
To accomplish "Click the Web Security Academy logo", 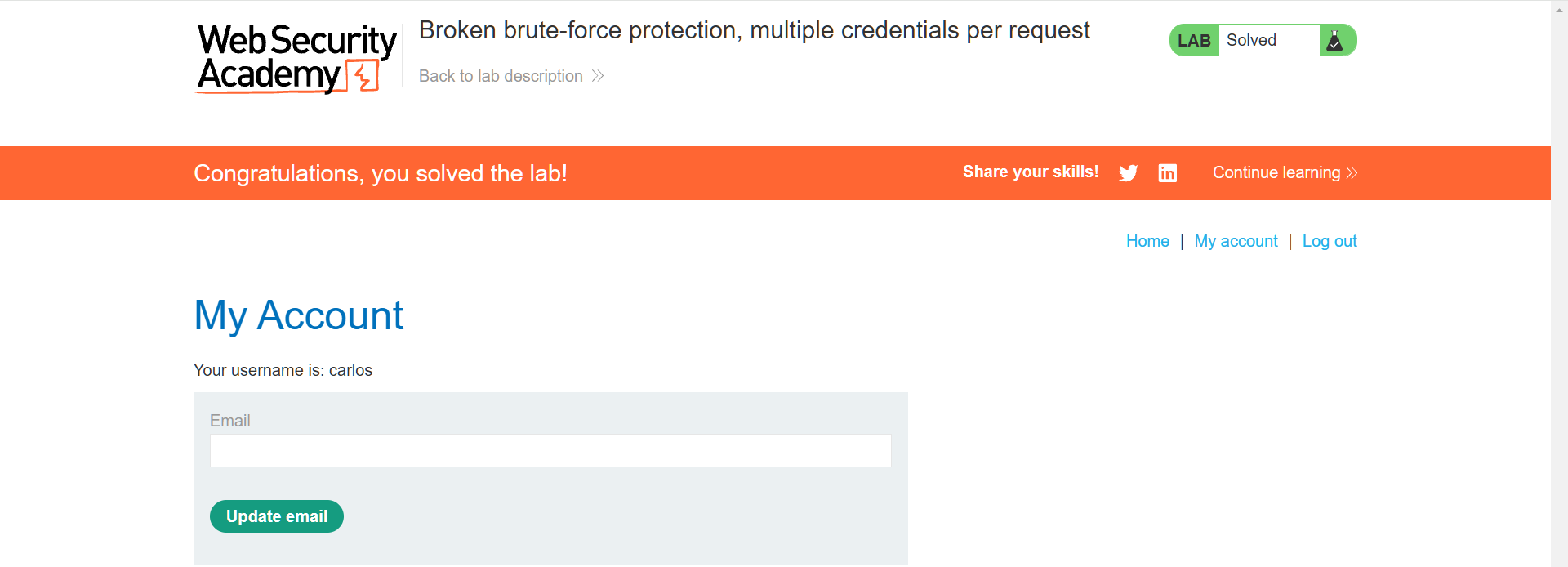I will [x=296, y=57].
